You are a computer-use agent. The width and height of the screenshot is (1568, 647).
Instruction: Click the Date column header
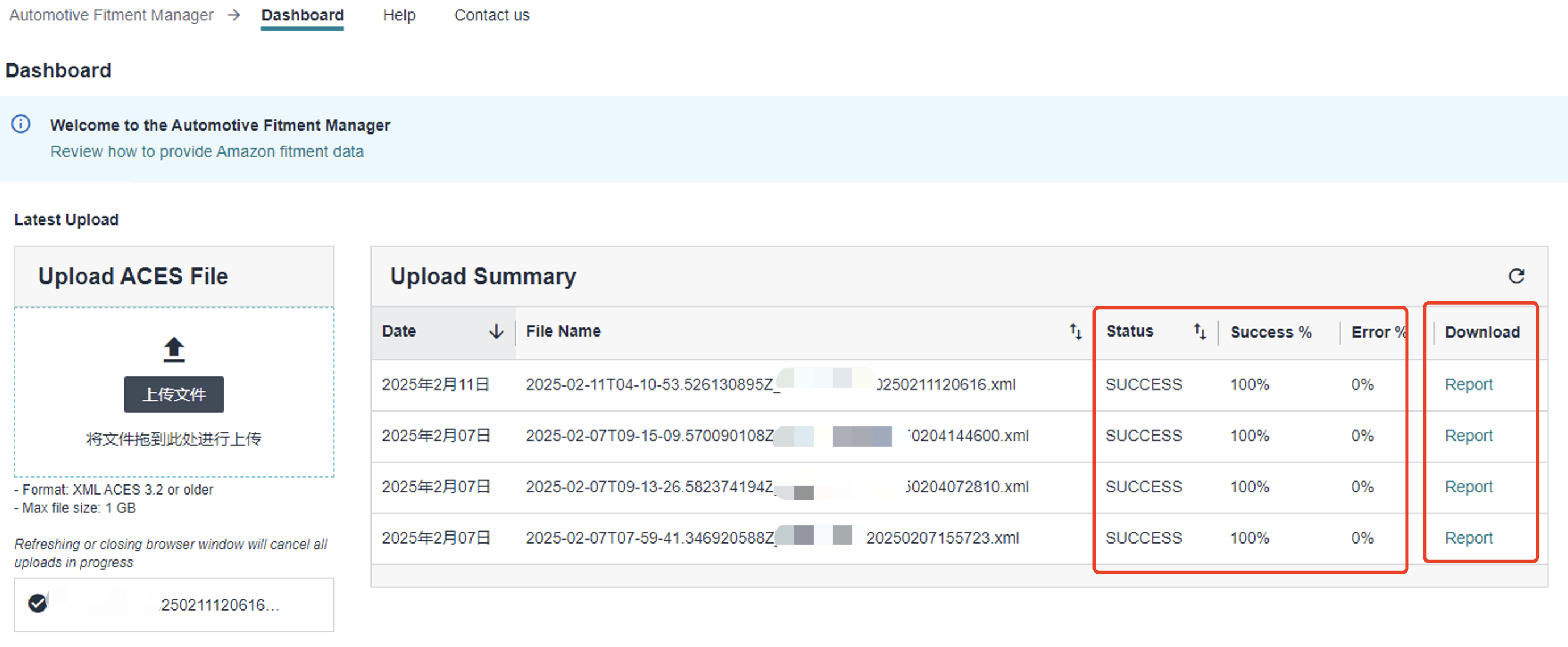tap(399, 331)
